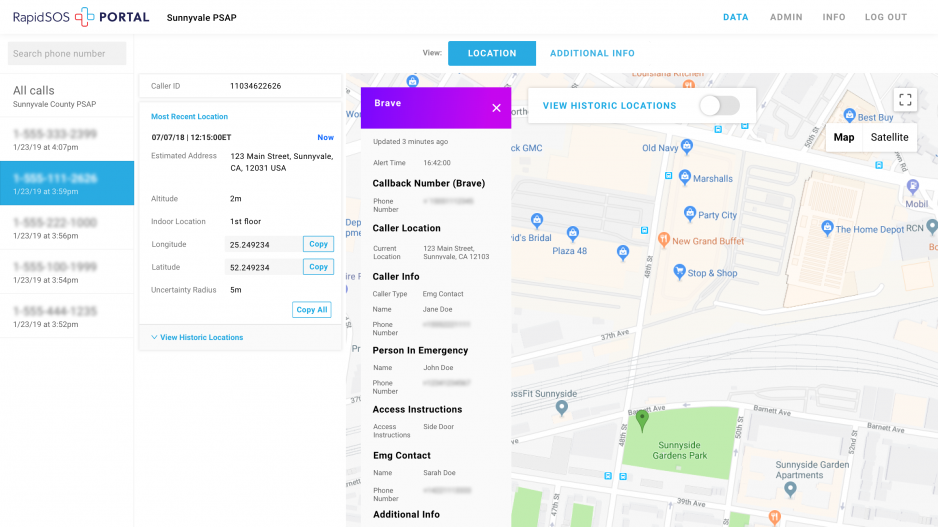Click the RapidSOS Portal logo
The image size is (938, 527).
coord(81,17)
